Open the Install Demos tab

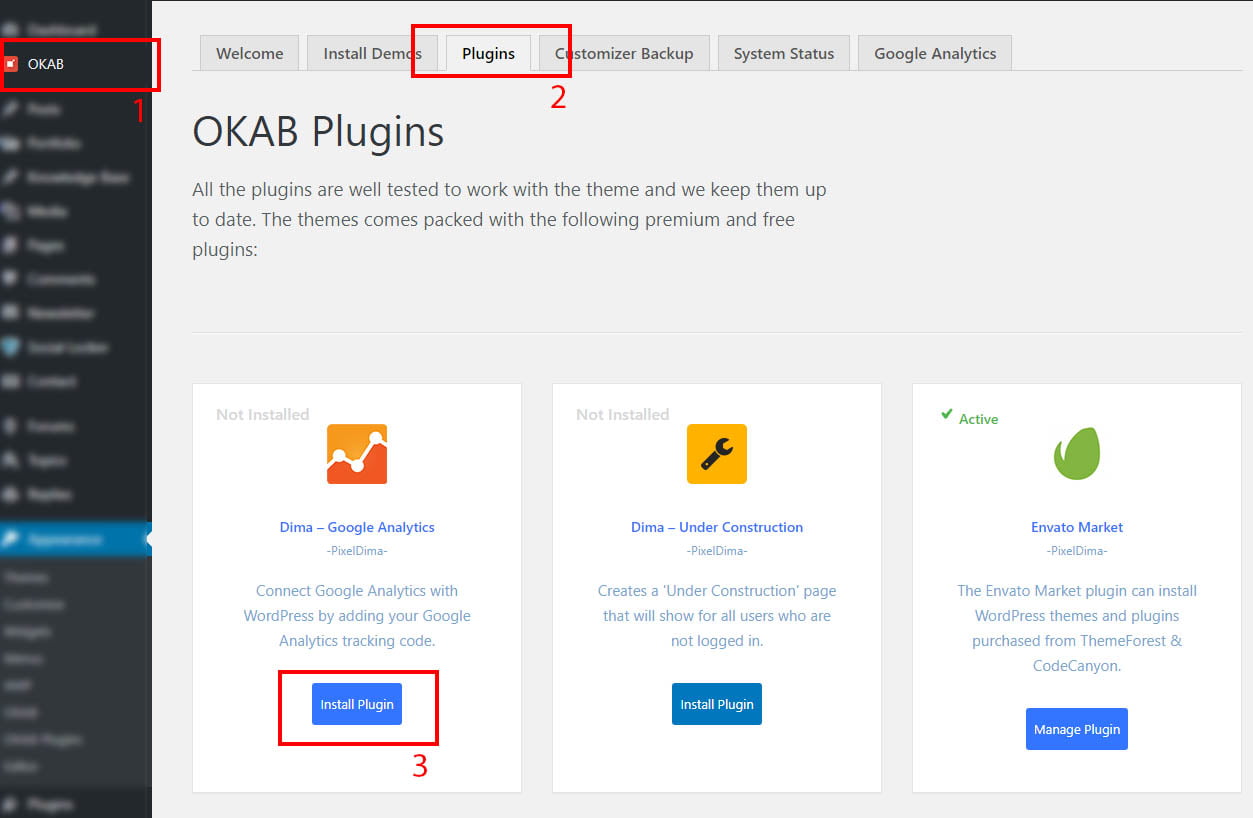(372, 53)
